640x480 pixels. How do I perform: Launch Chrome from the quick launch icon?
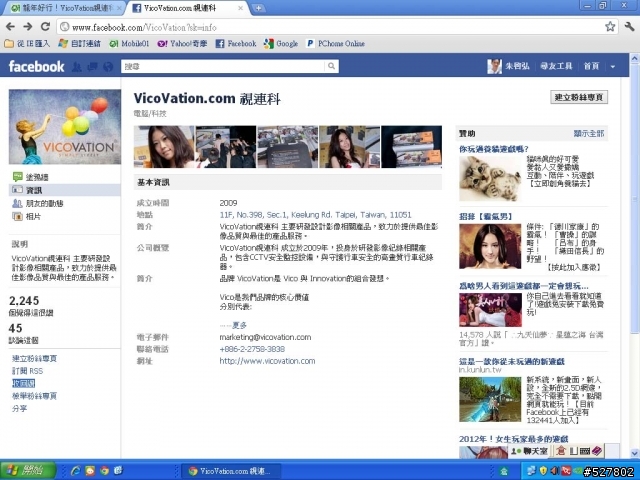click(x=104, y=471)
